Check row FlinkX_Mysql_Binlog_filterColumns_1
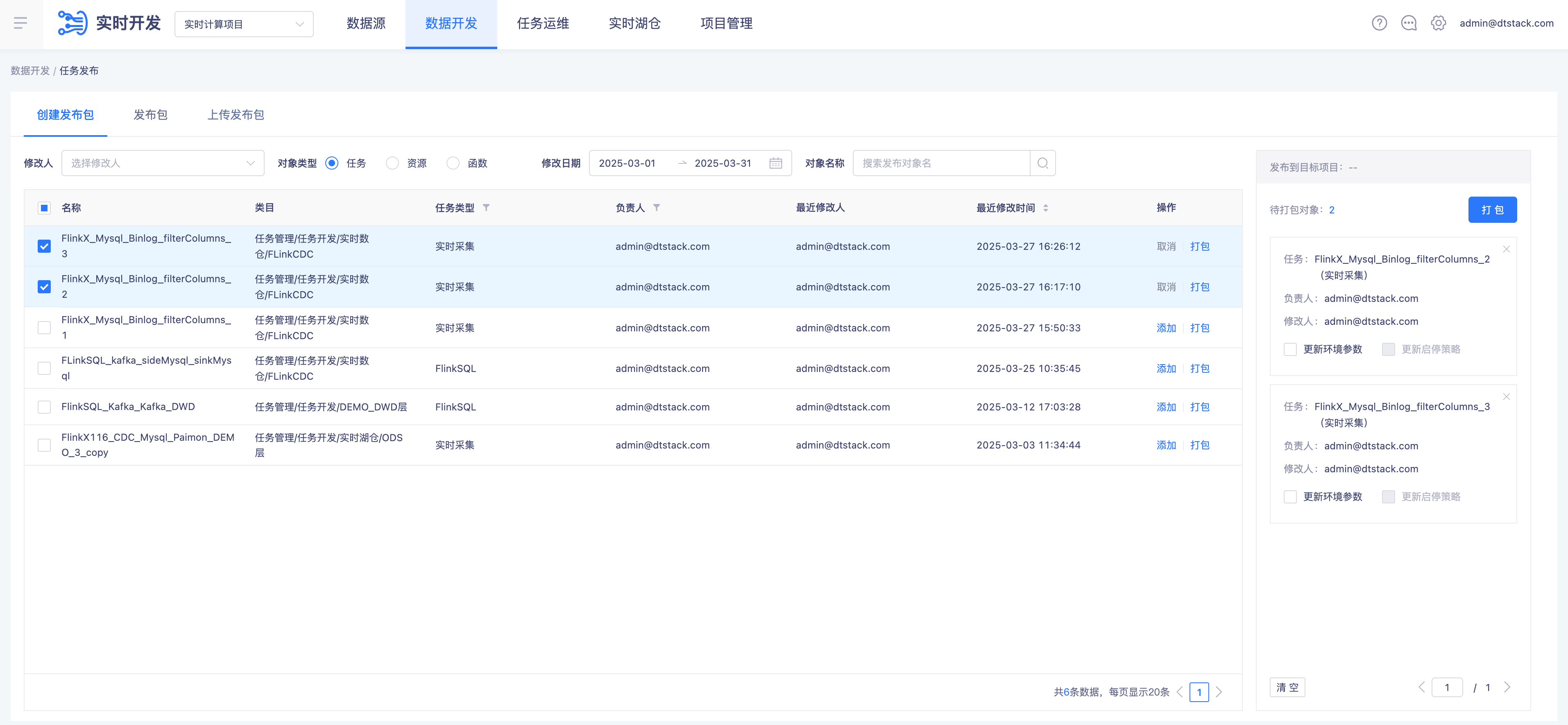 44,328
